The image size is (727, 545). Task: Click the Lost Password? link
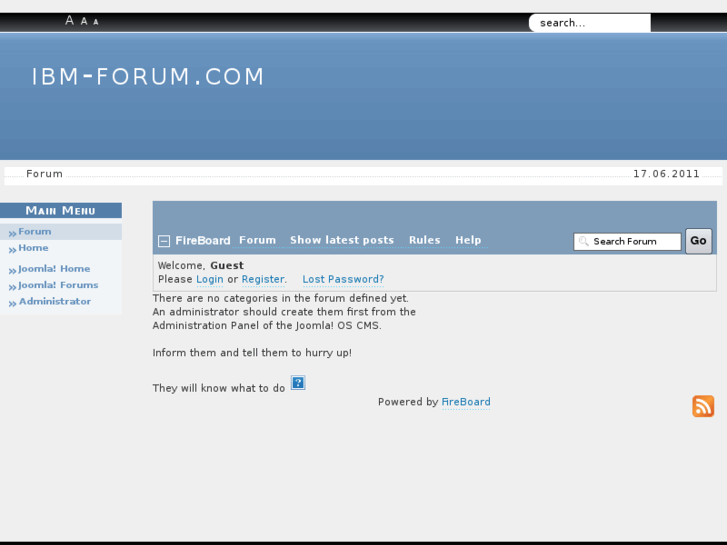tap(343, 279)
